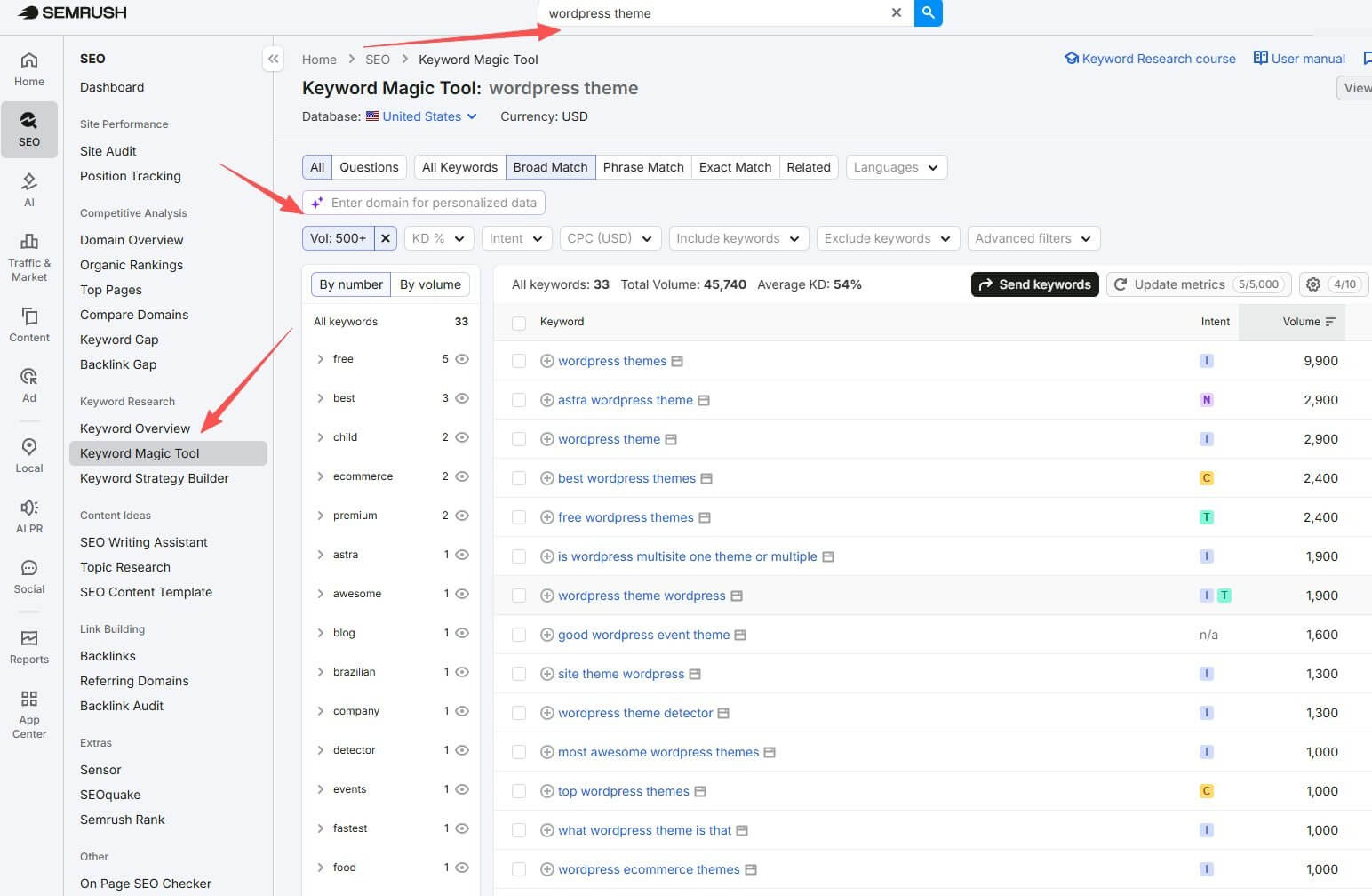1372x896 pixels.
Task: Check the 'best wordpress themes' row checkbox
Action: tap(519, 478)
